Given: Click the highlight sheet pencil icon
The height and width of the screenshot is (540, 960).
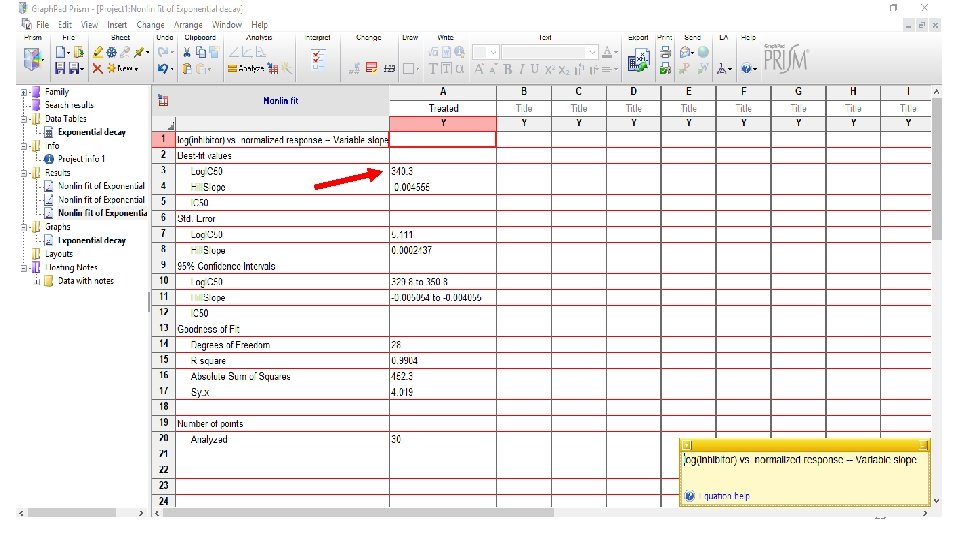Looking at the screenshot, I should click(x=97, y=53).
